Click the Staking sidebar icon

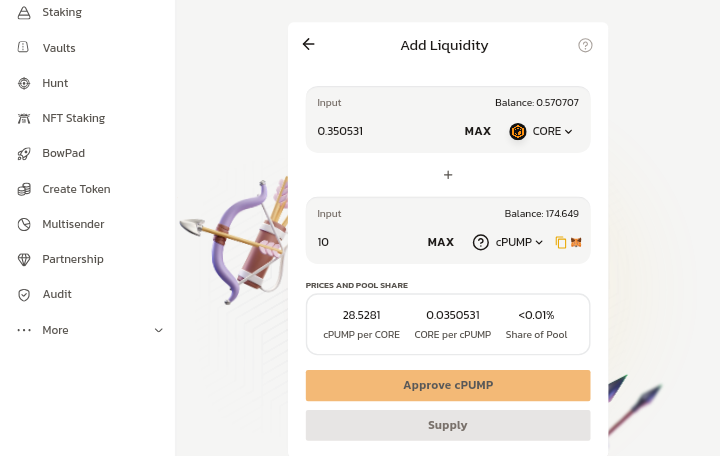(24, 13)
